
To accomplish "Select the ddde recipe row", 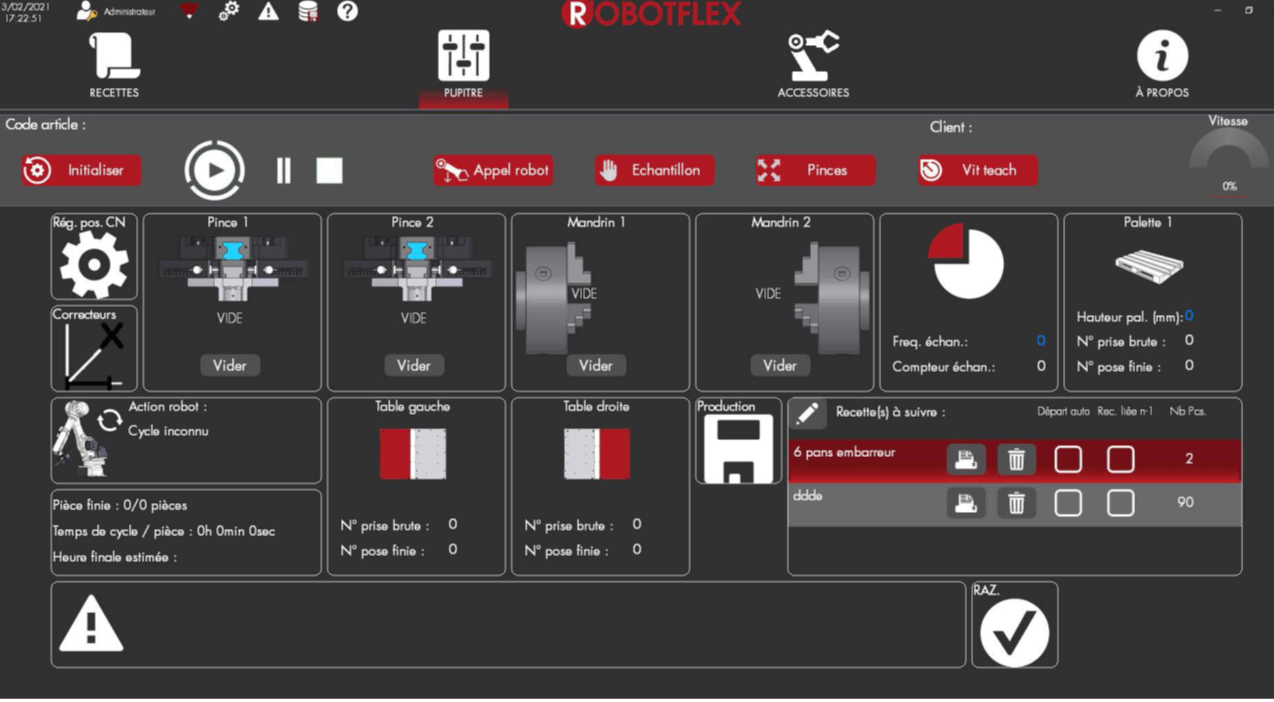I will pos(1014,503).
